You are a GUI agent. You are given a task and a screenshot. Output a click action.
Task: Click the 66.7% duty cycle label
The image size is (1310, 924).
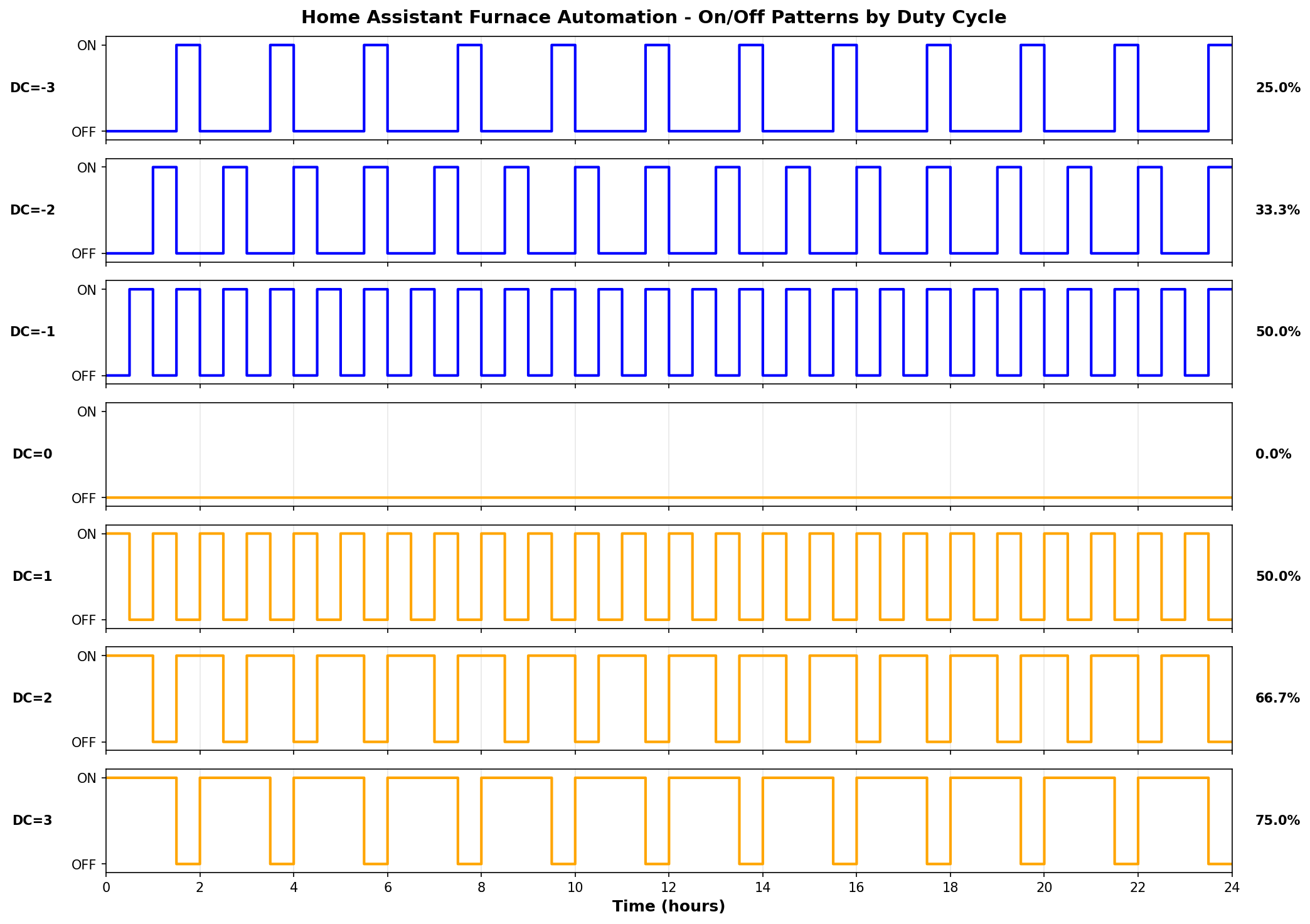(1277, 698)
